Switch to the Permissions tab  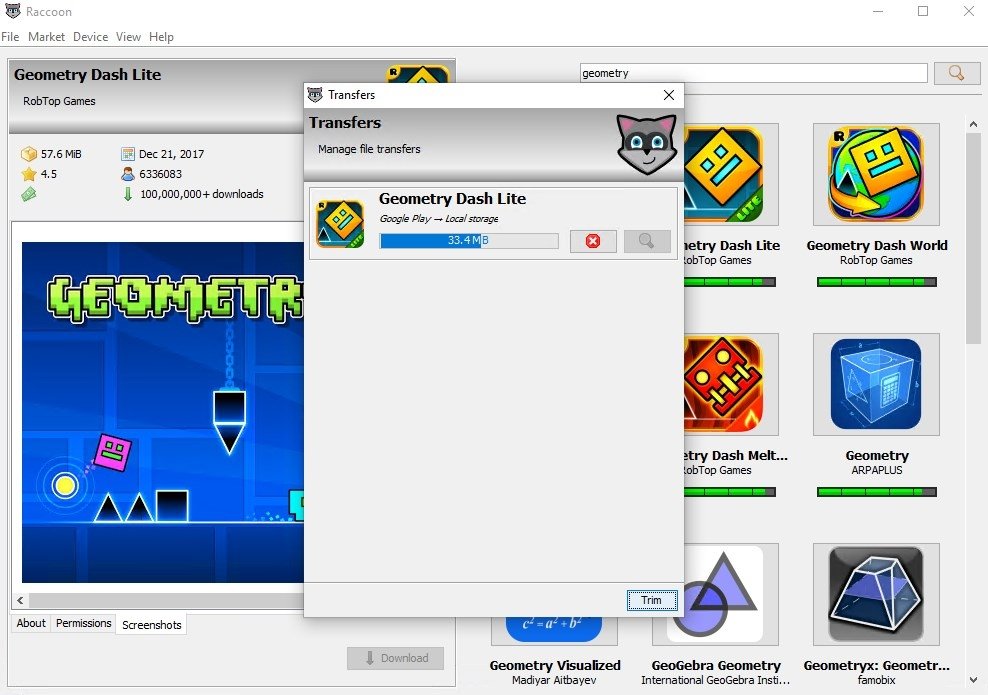click(83, 623)
